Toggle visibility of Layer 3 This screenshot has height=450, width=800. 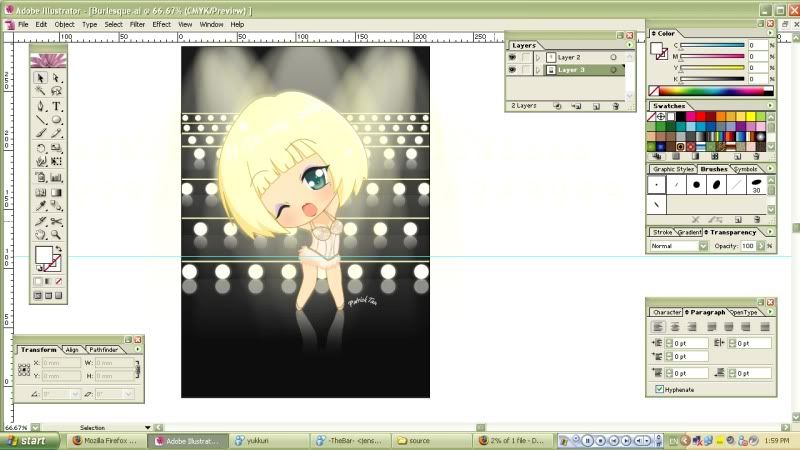tap(512, 71)
